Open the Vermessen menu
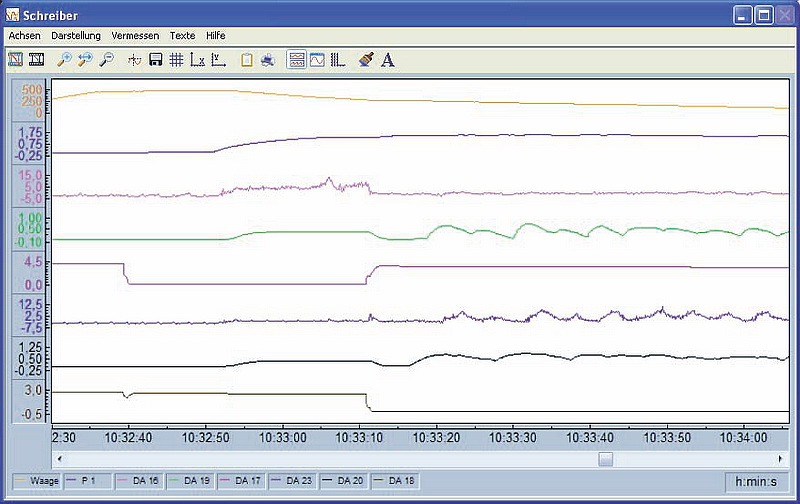The height and width of the screenshot is (504, 800). pyautogui.click(x=135, y=35)
